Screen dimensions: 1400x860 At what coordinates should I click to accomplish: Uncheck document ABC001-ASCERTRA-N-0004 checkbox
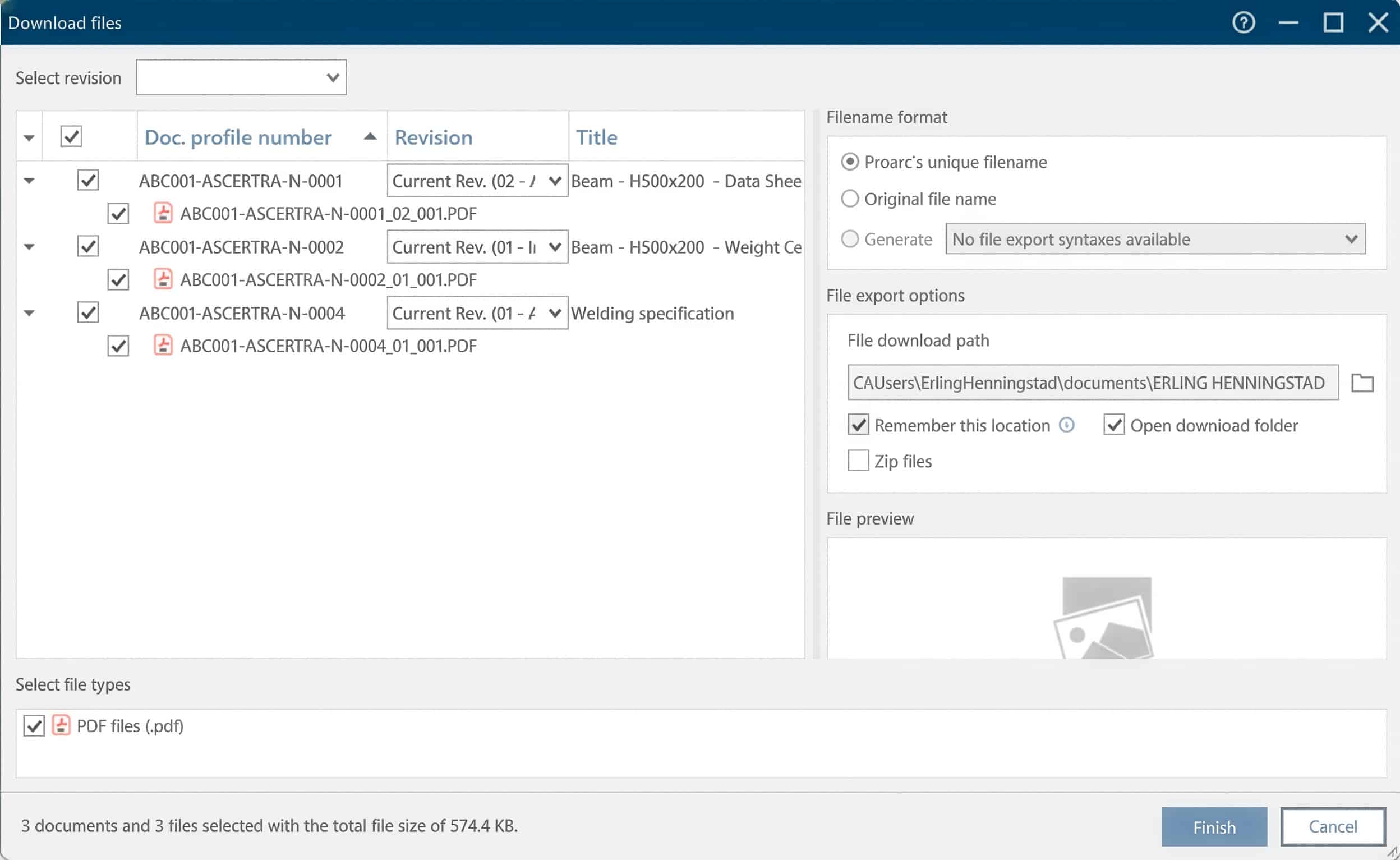click(87, 312)
